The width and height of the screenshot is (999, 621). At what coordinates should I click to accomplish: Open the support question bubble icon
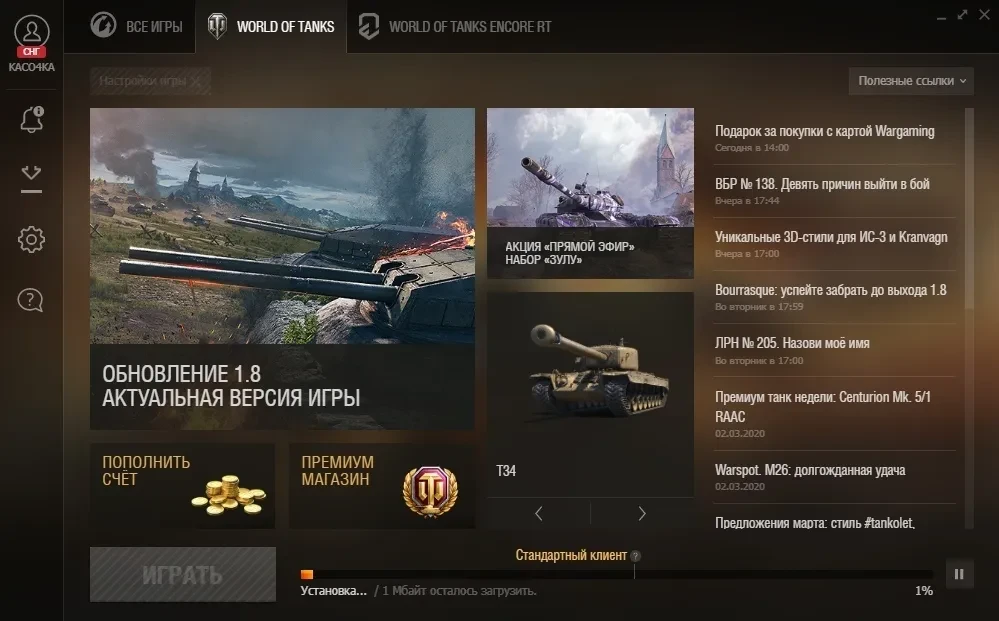point(31,299)
